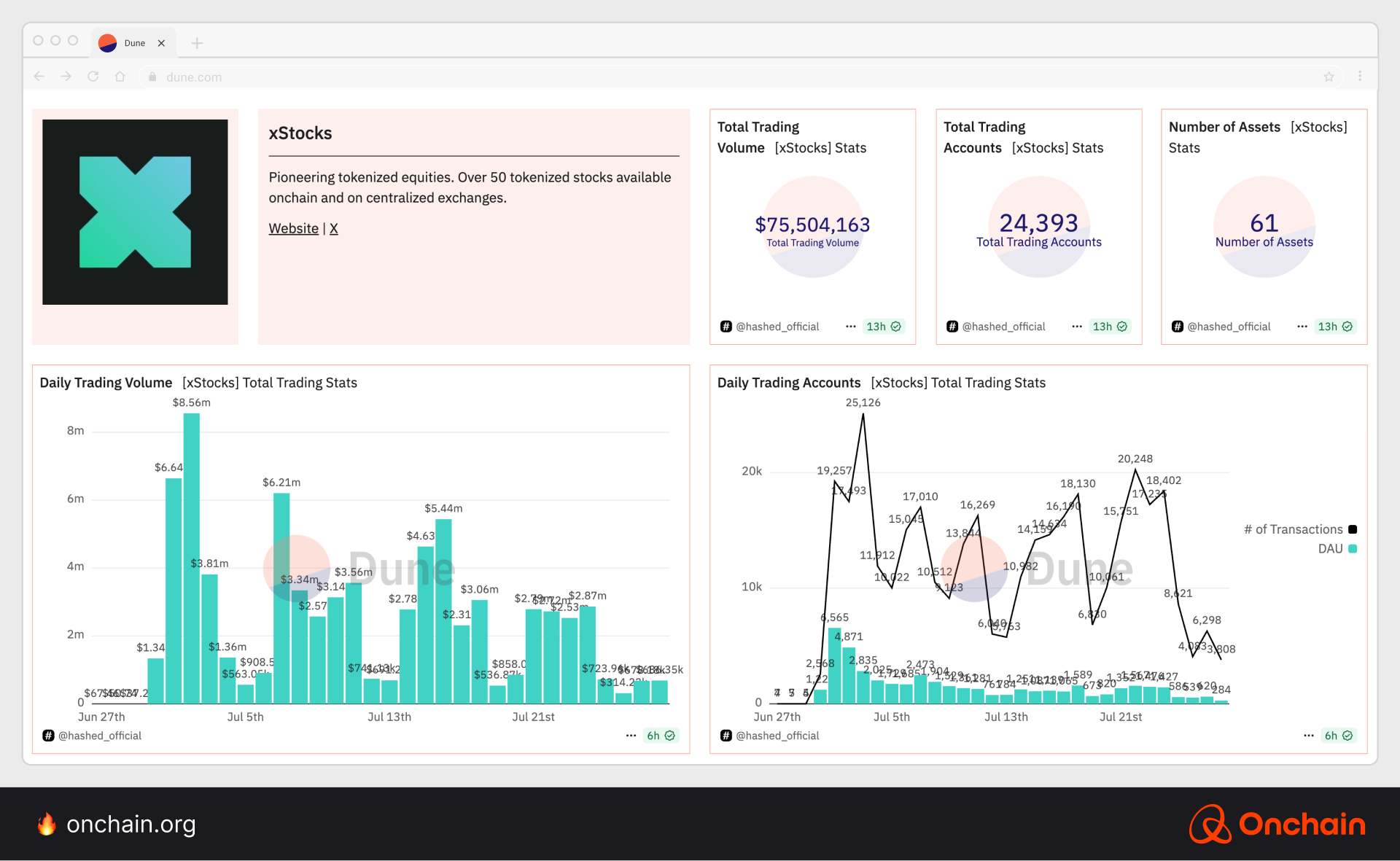Viewport: 1400px width, 861px height.
Task: Open the xStocks X link
Action: tap(334, 228)
